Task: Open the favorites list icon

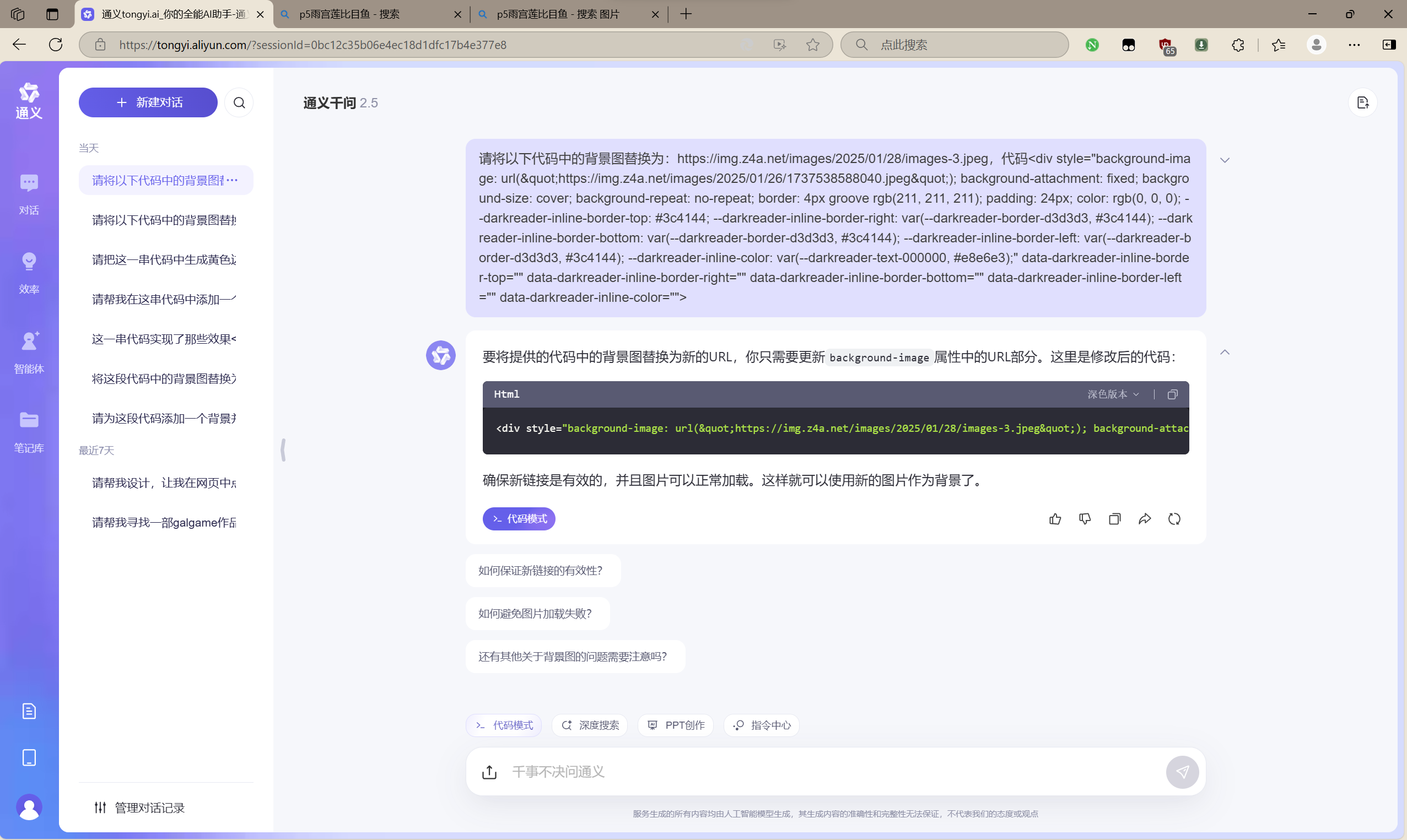Action: coord(1279,45)
